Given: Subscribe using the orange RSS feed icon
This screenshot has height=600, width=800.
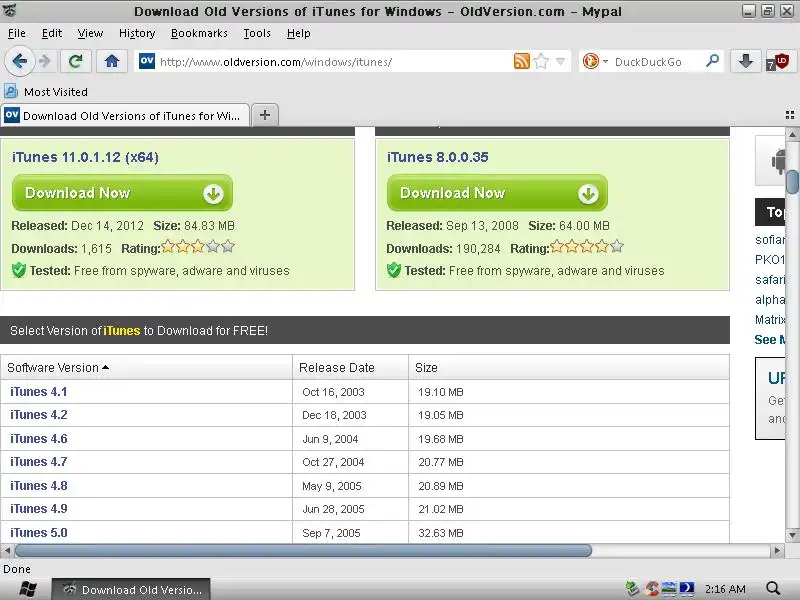Looking at the screenshot, I should 521,61.
